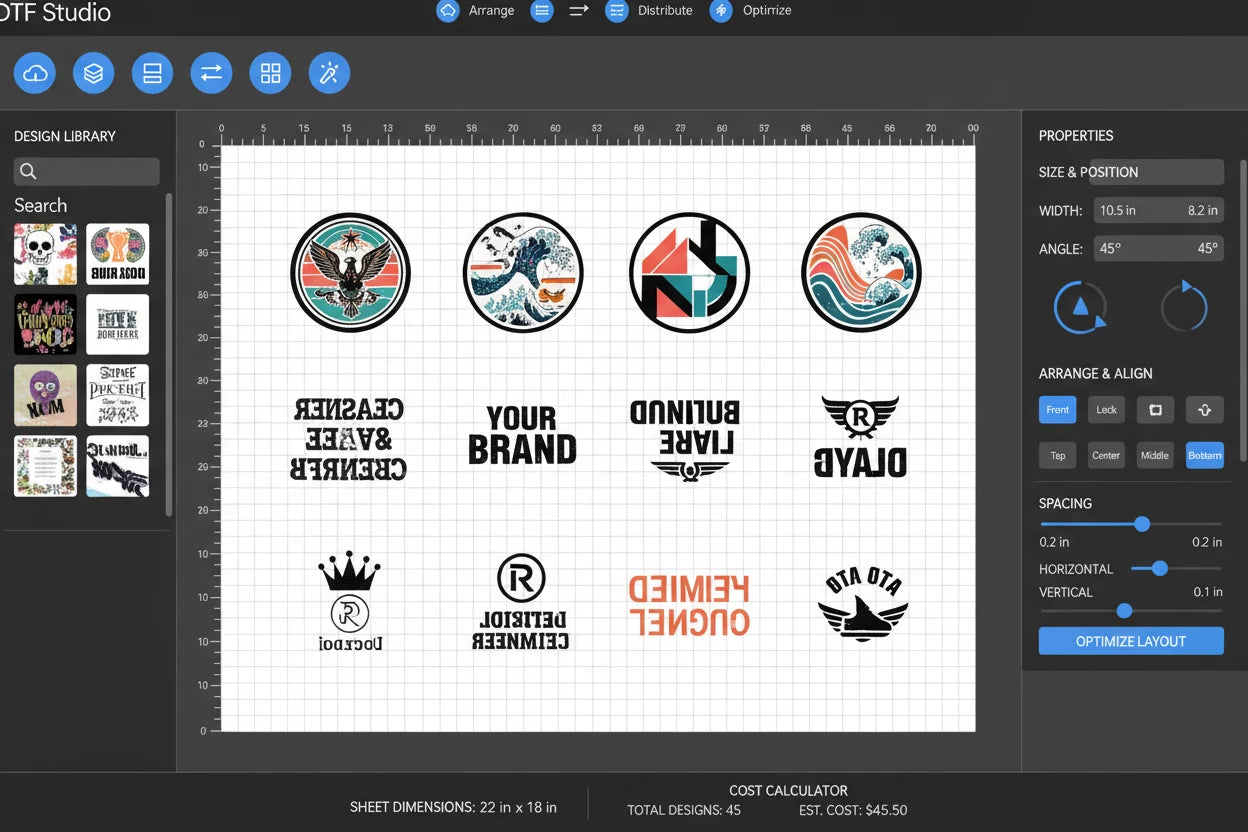Expand the Size & Position section
Image resolution: width=1248 pixels, height=832 pixels.
[1131, 171]
